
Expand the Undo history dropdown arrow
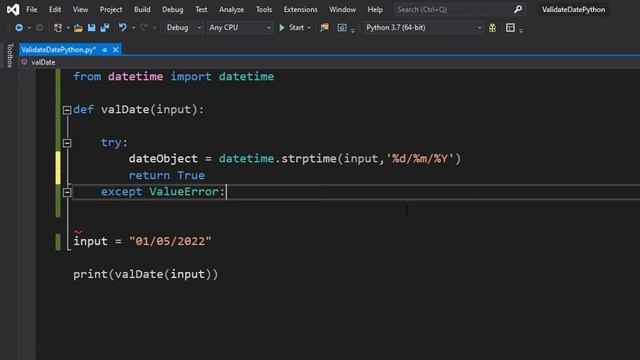(133, 28)
